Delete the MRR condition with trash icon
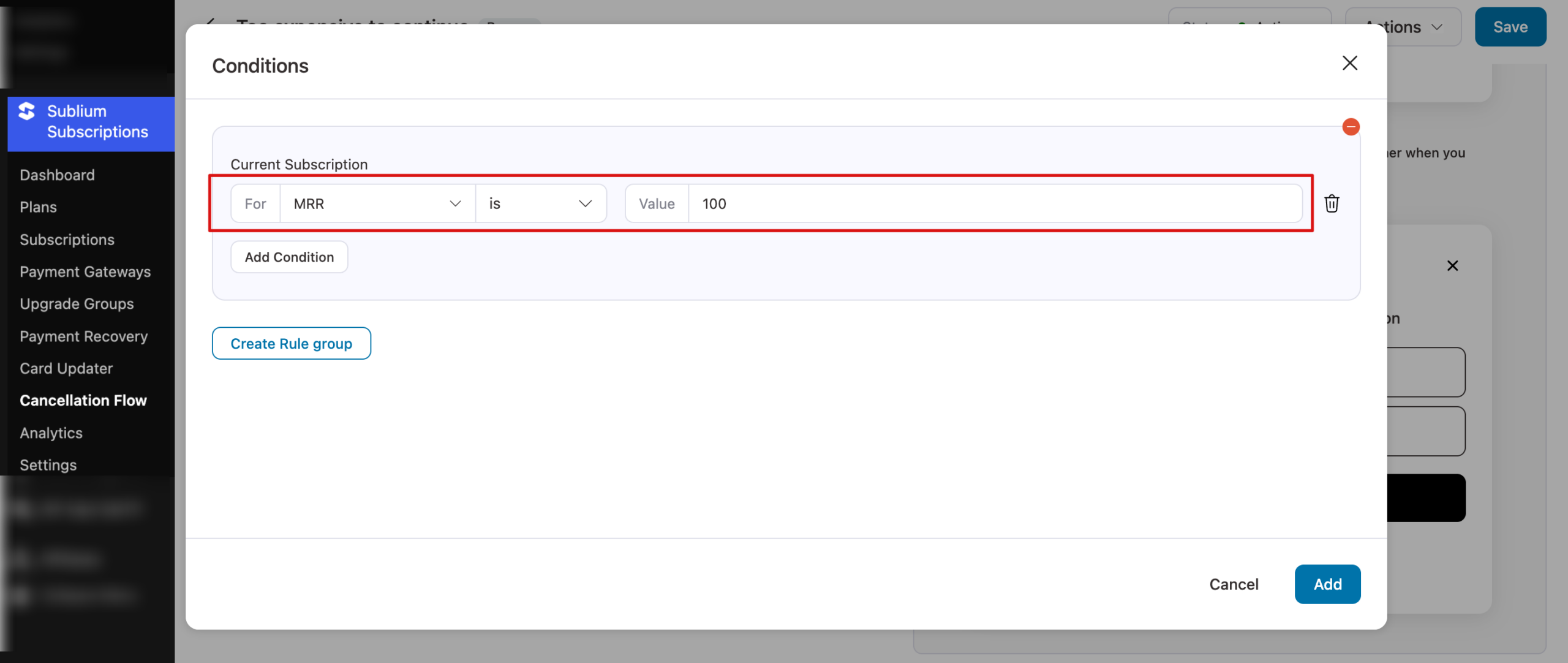The image size is (1568, 663). [x=1332, y=203]
